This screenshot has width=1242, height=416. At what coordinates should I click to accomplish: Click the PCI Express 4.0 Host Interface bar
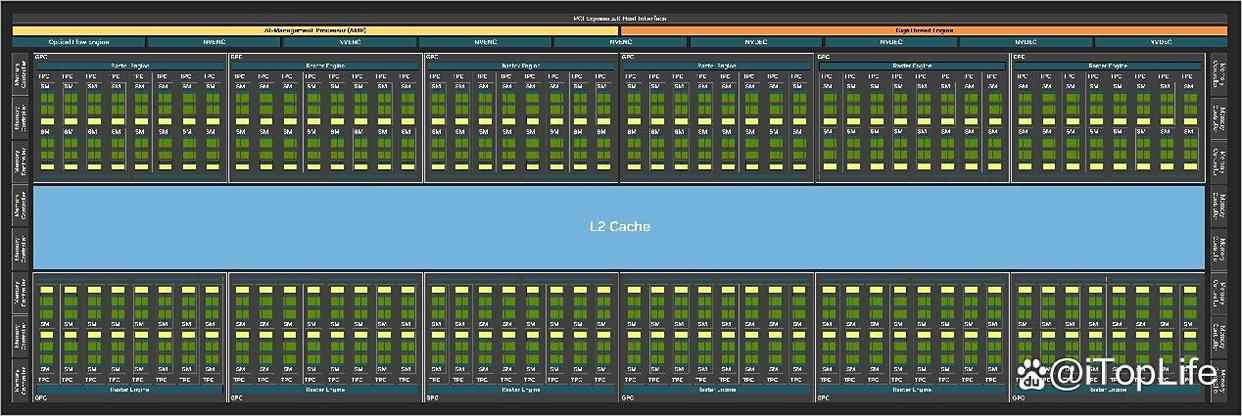(x=621, y=18)
